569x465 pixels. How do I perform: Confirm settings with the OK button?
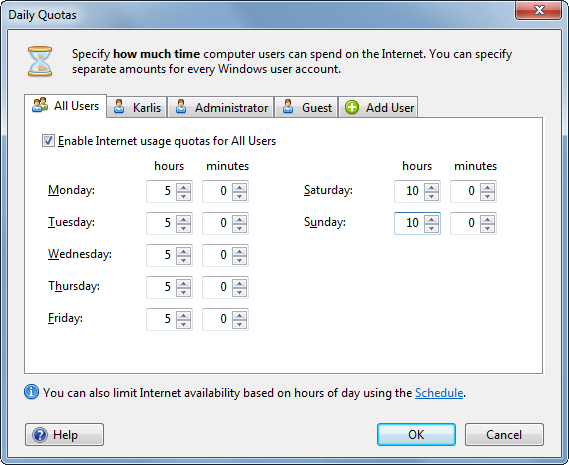(416, 434)
